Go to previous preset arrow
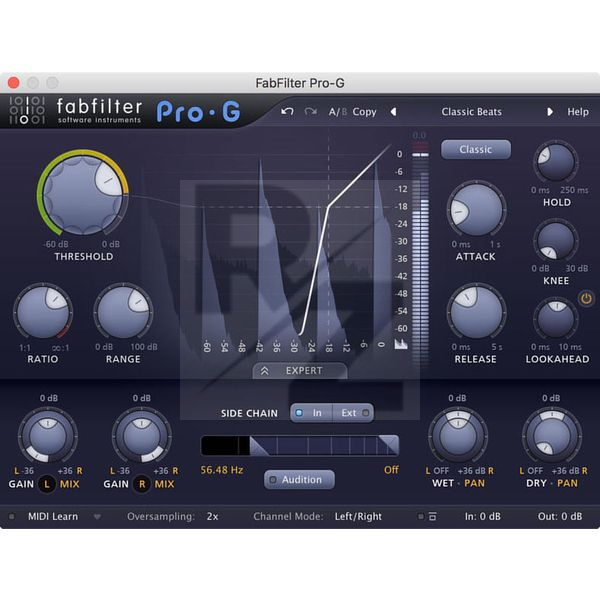 click(x=393, y=112)
